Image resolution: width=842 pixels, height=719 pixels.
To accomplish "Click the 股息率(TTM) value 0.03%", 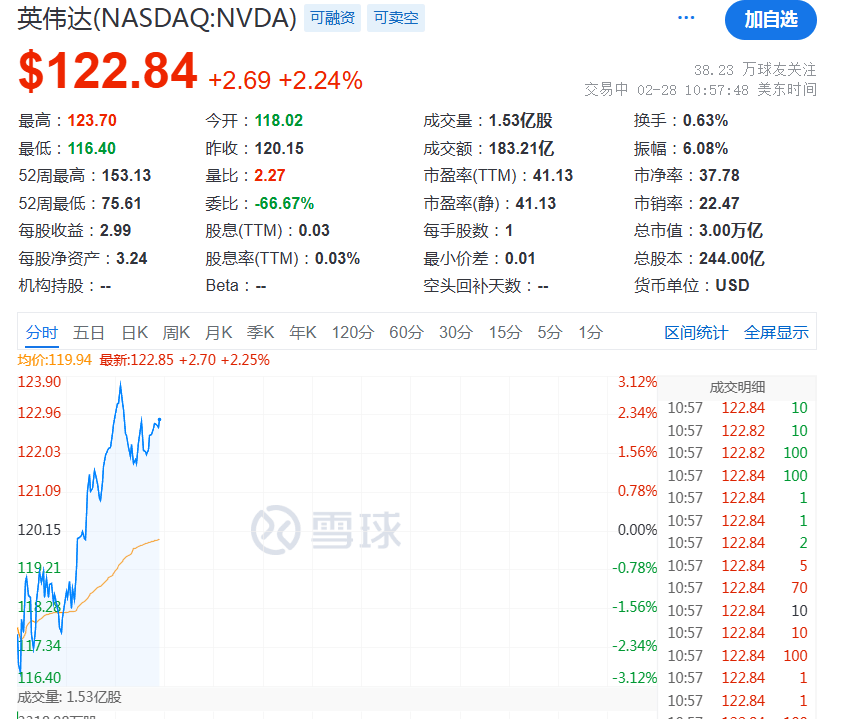I will click(x=337, y=258).
